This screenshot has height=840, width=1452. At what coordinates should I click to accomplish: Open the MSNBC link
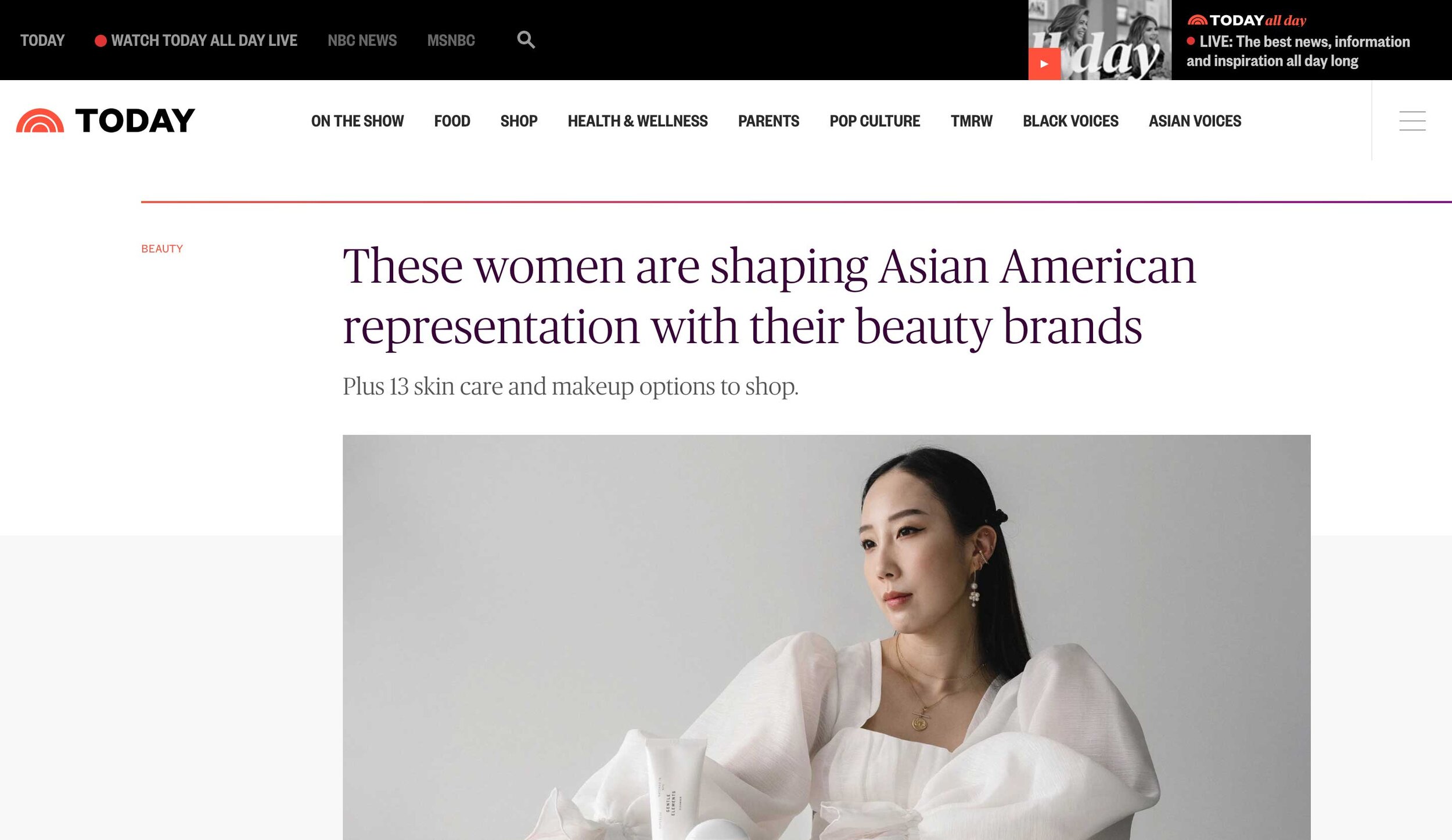click(451, 41)
